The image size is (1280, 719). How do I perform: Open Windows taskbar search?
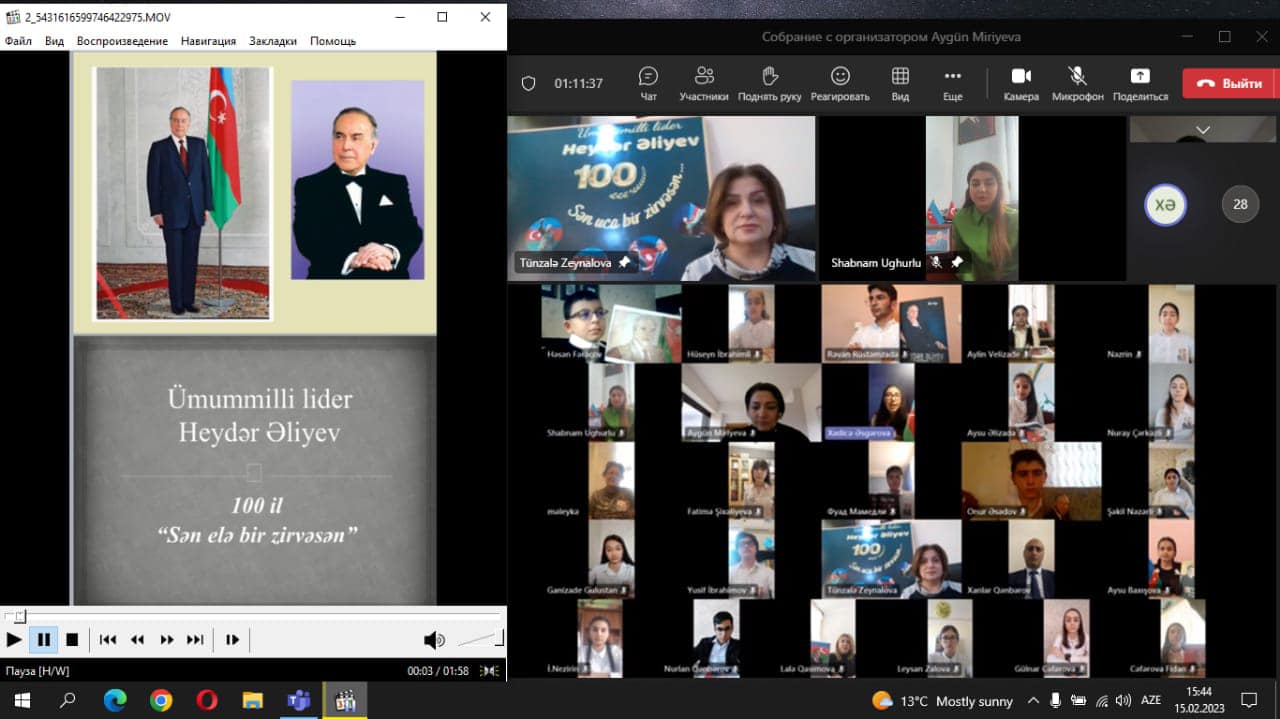click(x=68, y=700)
